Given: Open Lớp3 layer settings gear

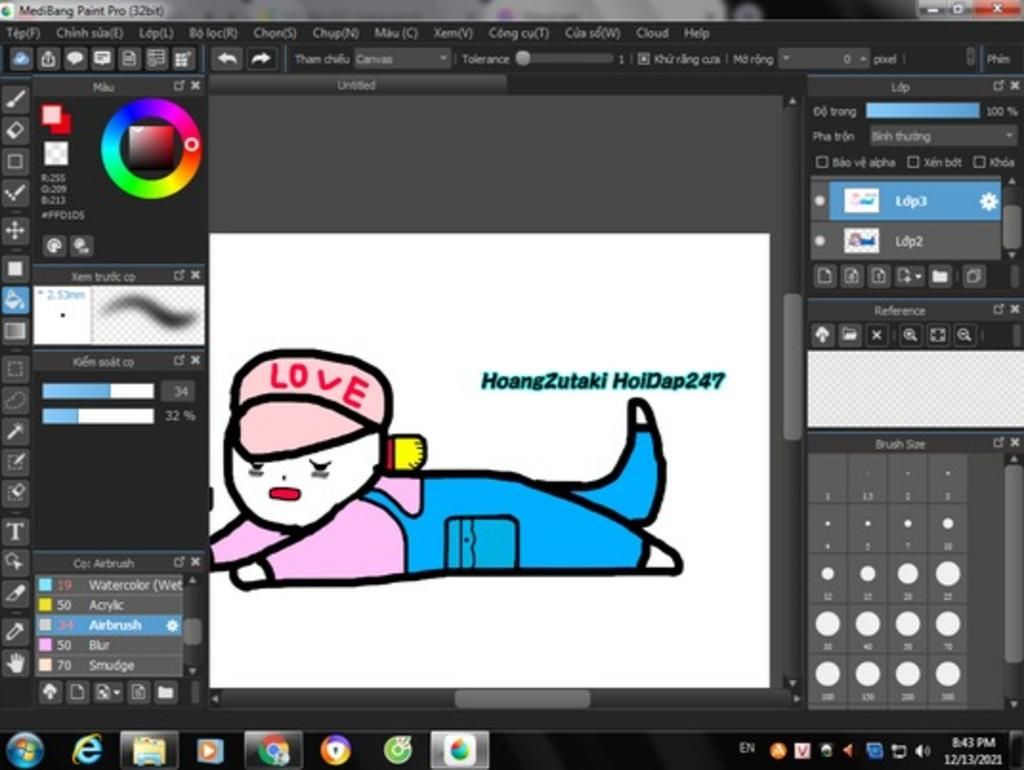Looking at the screenshot, I should (989, 201).
